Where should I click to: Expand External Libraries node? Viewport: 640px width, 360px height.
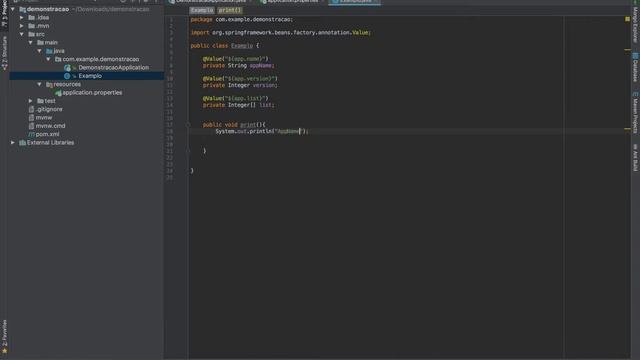click(13, 142)
